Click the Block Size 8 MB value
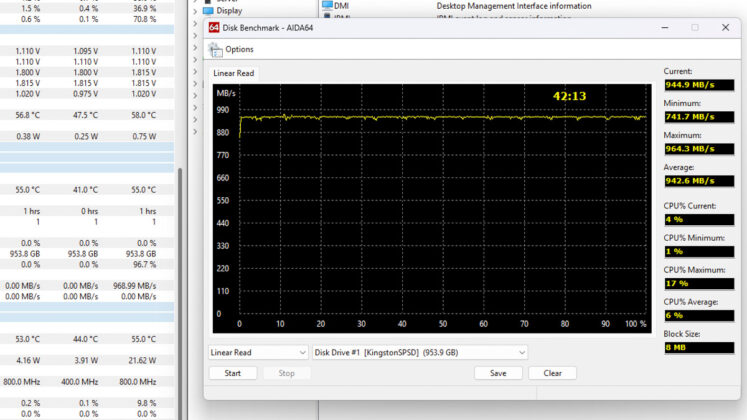The width and height of the screenshot is (747, 420). tap(699, 348)
